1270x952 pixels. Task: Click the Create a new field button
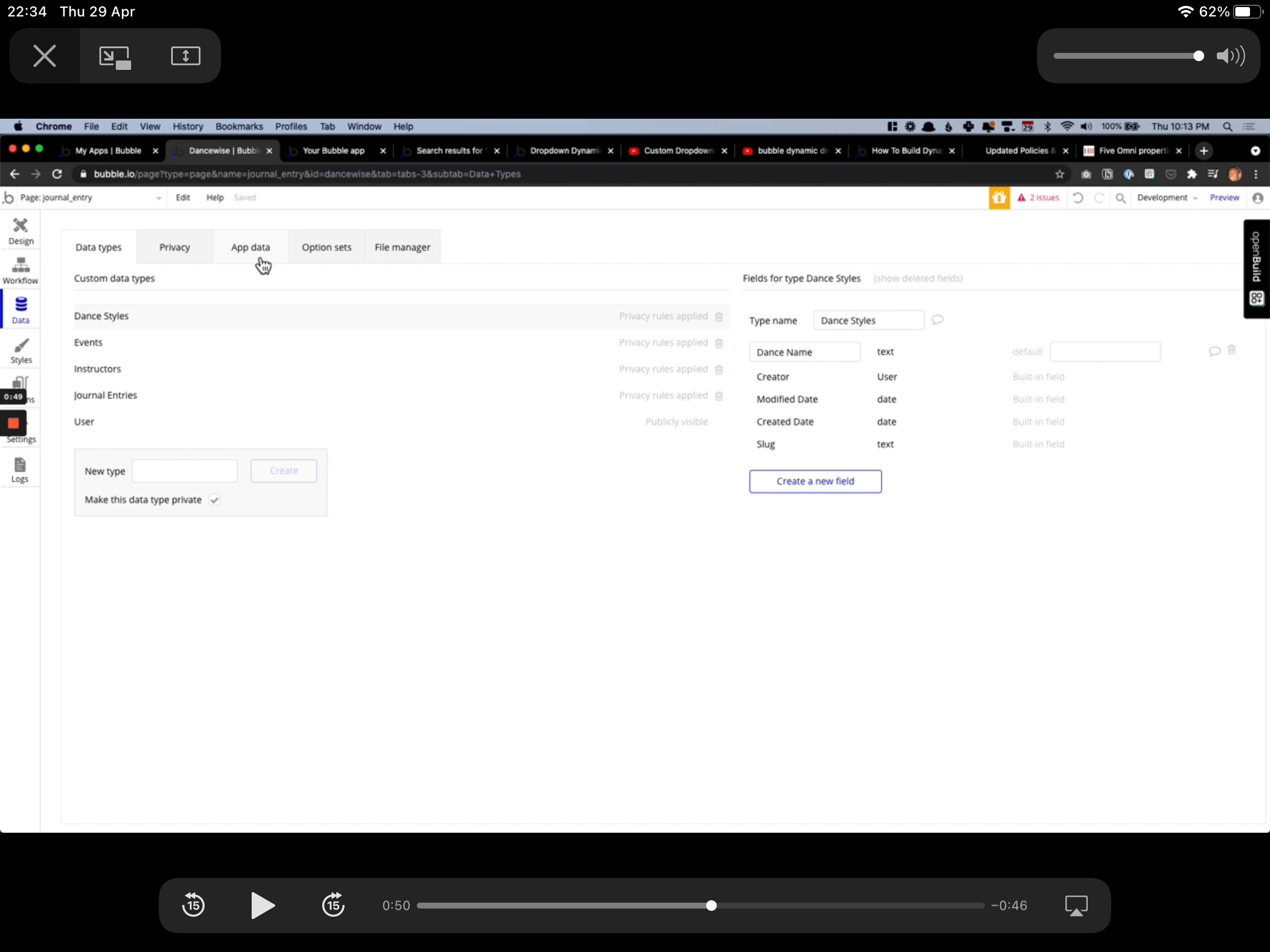pyautogui.click(x=815, y=481)
